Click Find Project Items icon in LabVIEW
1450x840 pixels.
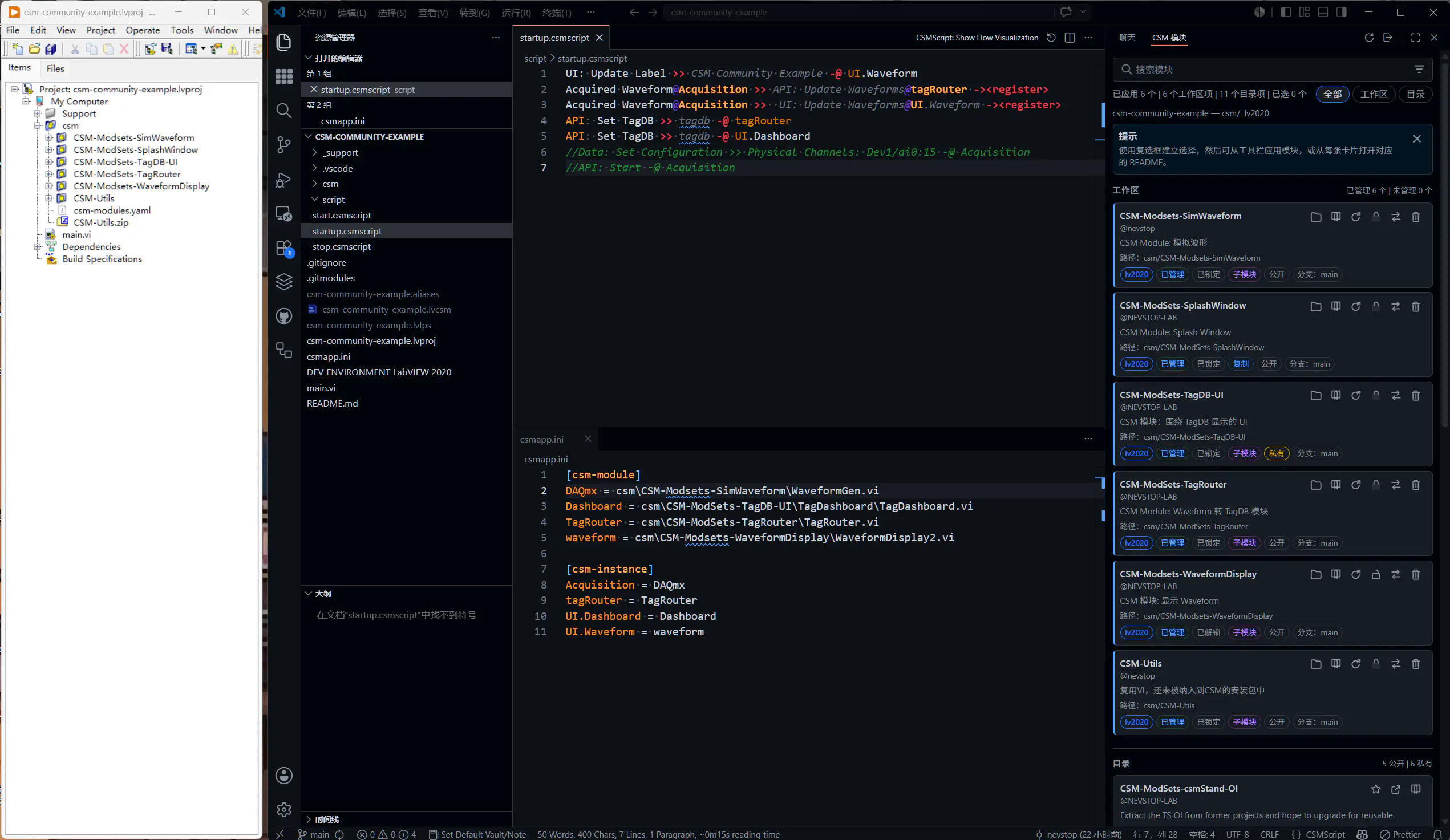(x=216, y=49)
